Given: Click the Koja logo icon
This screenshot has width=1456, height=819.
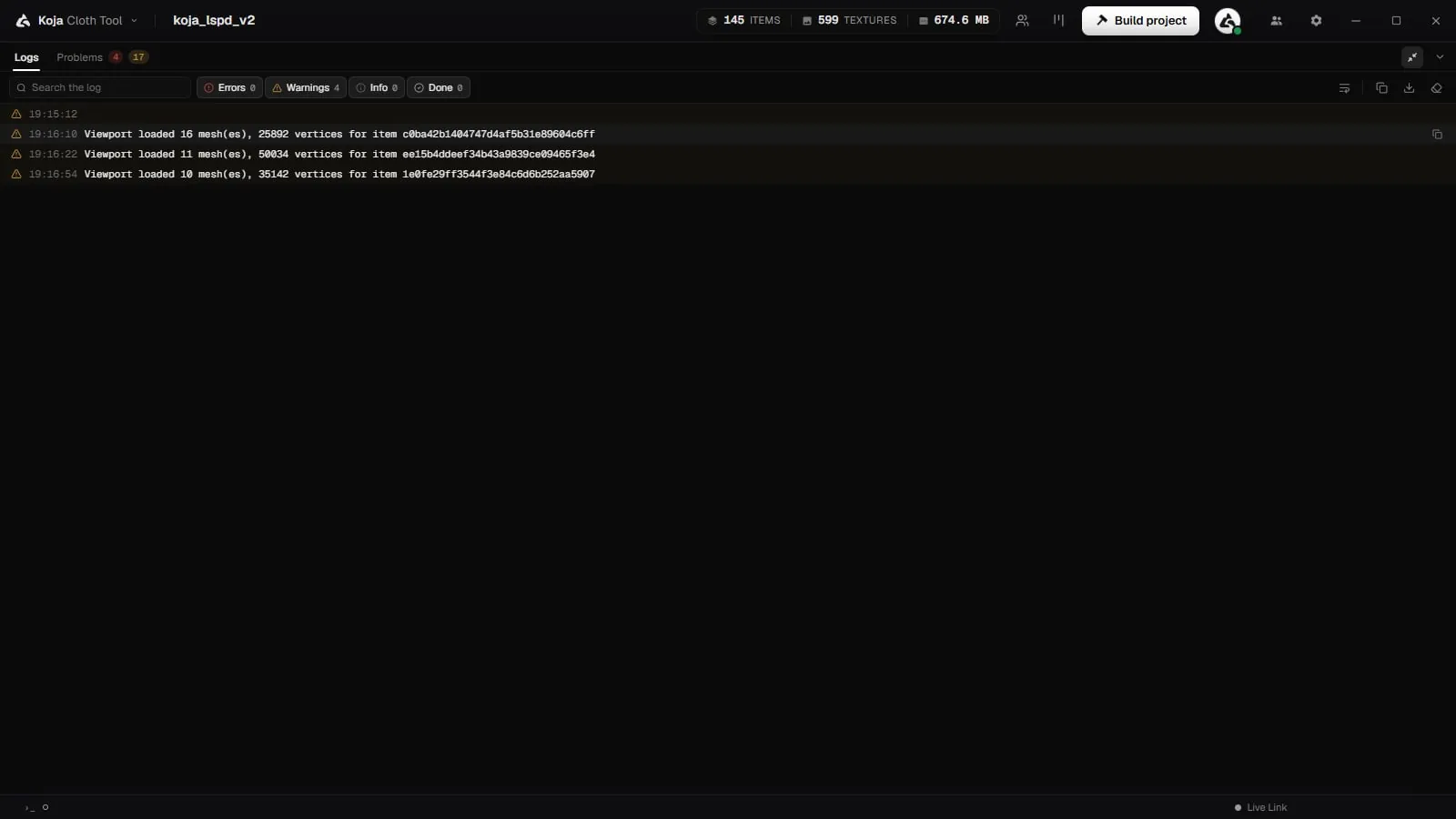Looking at the screenshot, I should pos(23,20).
